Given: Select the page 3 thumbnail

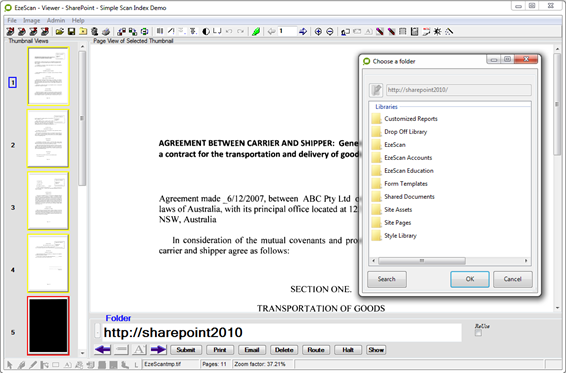Looking at the screenshot, I should coord(48,201).
